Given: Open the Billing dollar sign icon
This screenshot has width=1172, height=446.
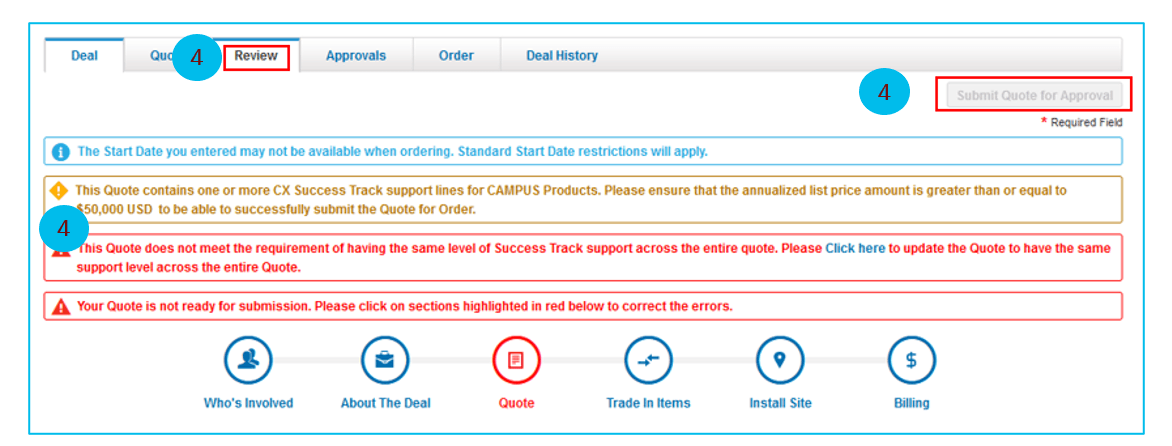Looking at the screenshot, I should coord(911,360).
